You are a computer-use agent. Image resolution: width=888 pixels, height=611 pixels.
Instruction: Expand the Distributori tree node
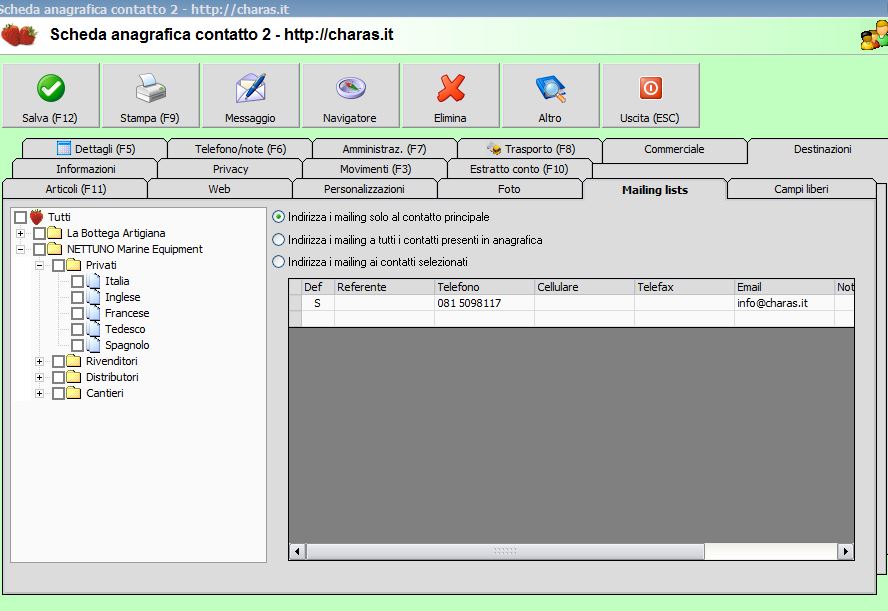39,377
